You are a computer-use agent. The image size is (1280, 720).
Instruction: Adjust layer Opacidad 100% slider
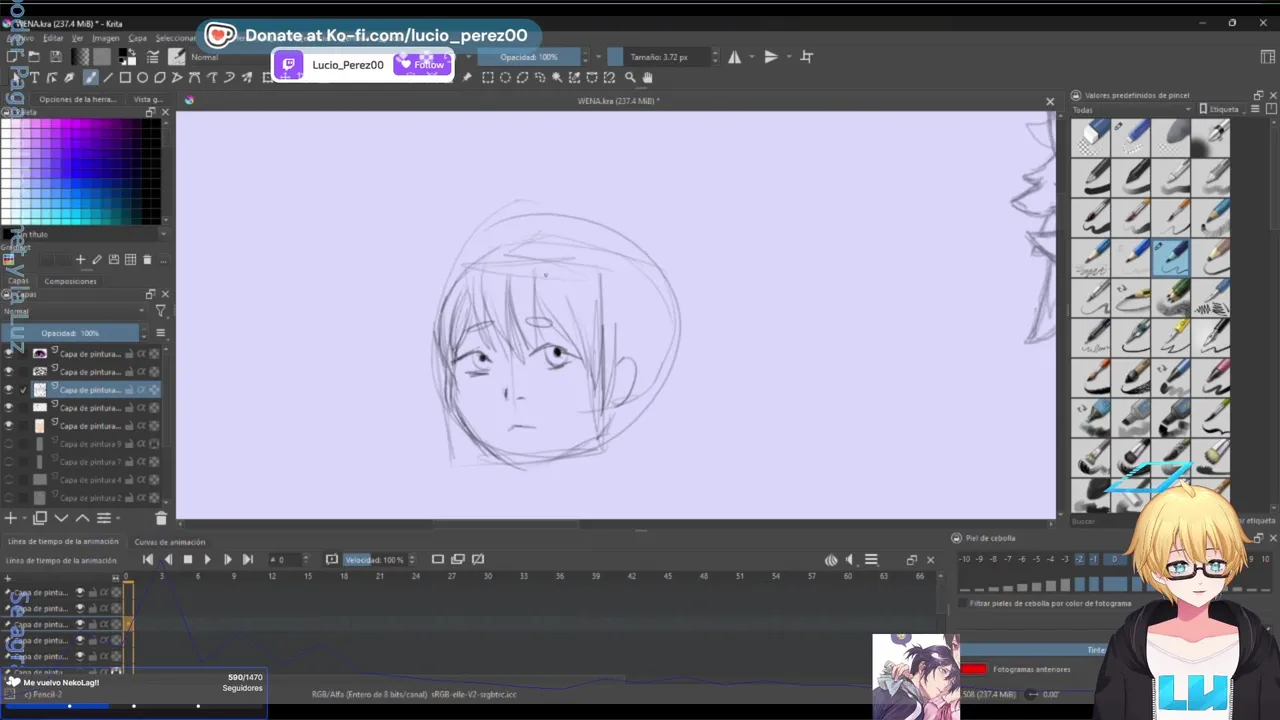pos(70,333)
